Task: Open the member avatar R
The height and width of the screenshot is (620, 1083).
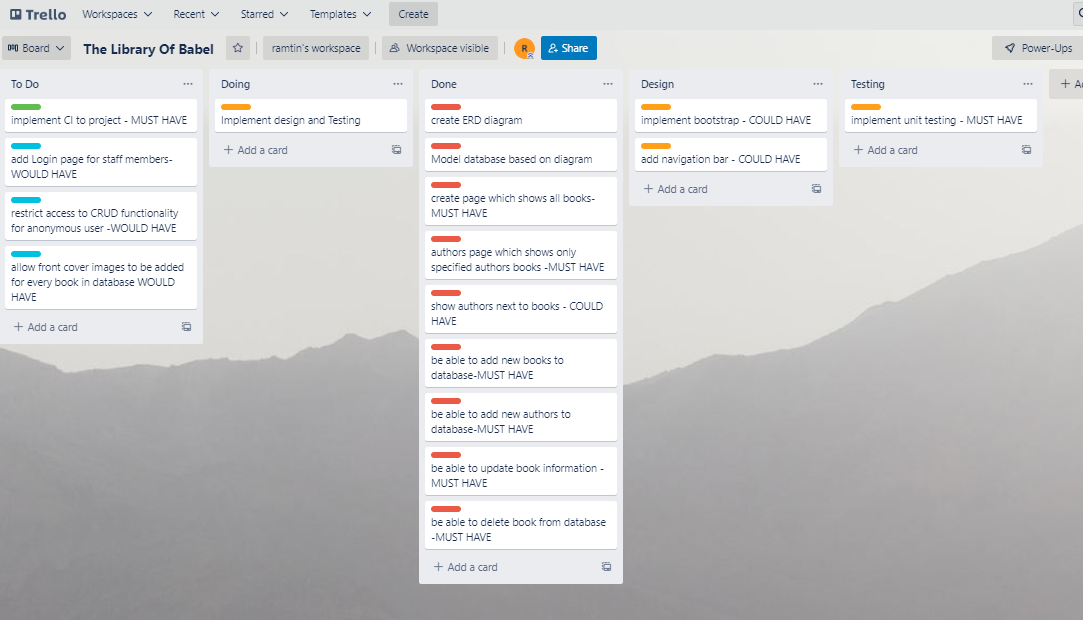Action: click(524, 48)
